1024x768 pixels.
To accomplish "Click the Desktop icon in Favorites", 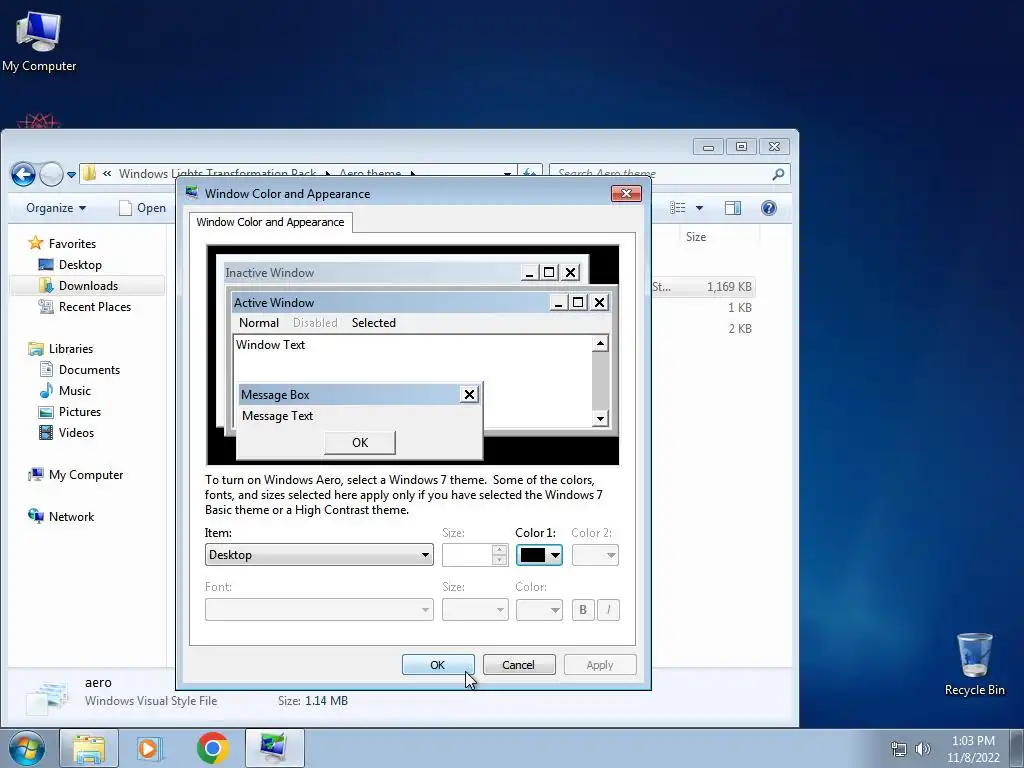I will [46, 264].
